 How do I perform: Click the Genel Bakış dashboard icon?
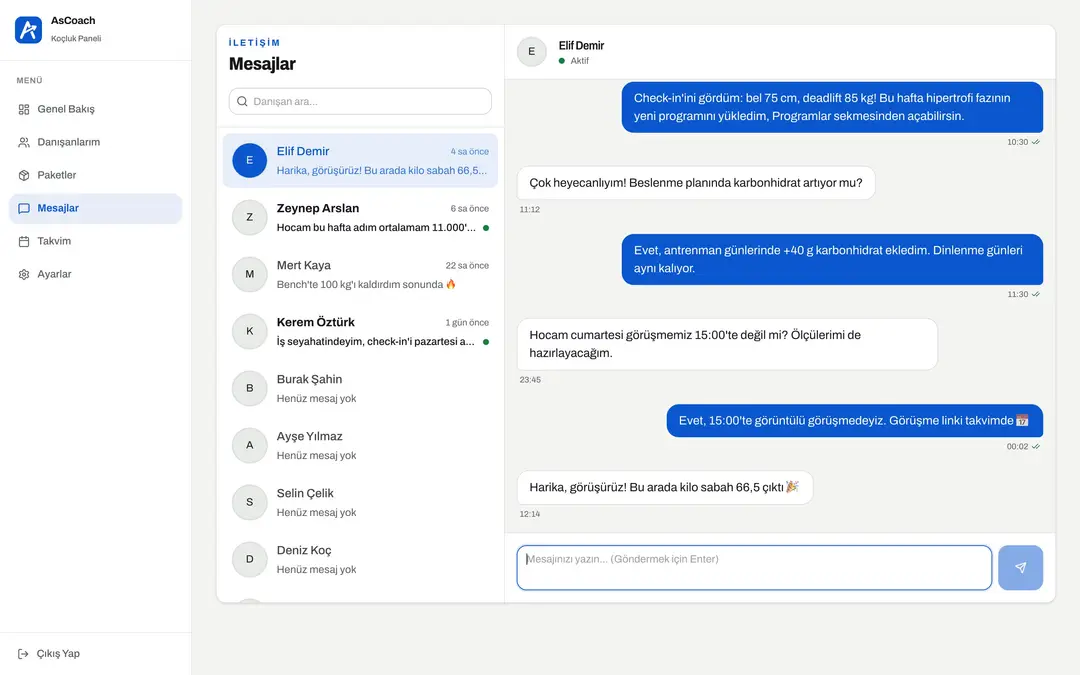tap(24, 110)
